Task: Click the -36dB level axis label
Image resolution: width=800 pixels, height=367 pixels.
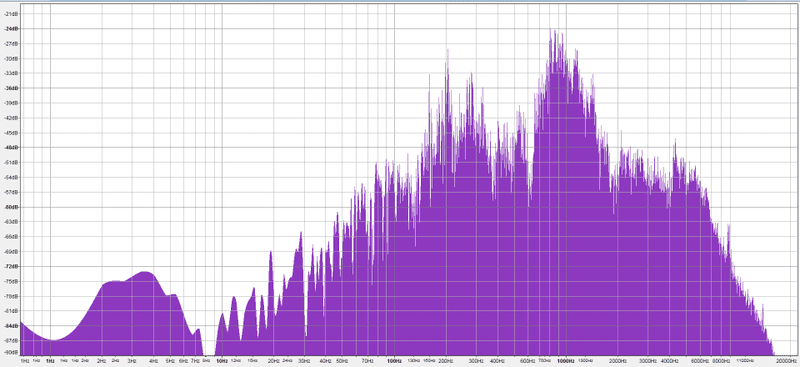Action: pyautogui.click(x=10, y=88)
